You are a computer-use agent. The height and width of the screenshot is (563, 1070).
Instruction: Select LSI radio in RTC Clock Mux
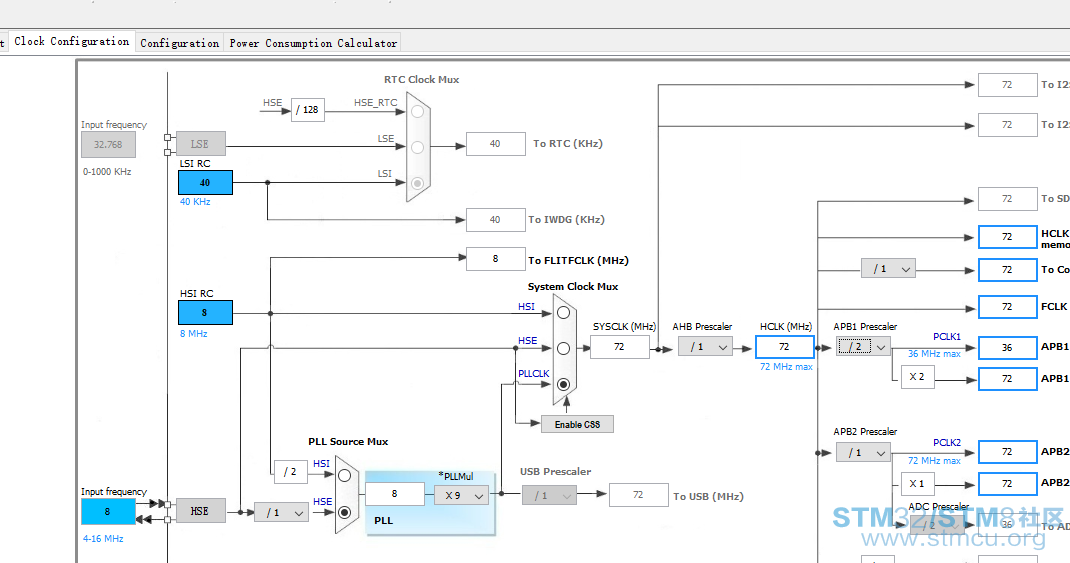[x=418, y=183]
